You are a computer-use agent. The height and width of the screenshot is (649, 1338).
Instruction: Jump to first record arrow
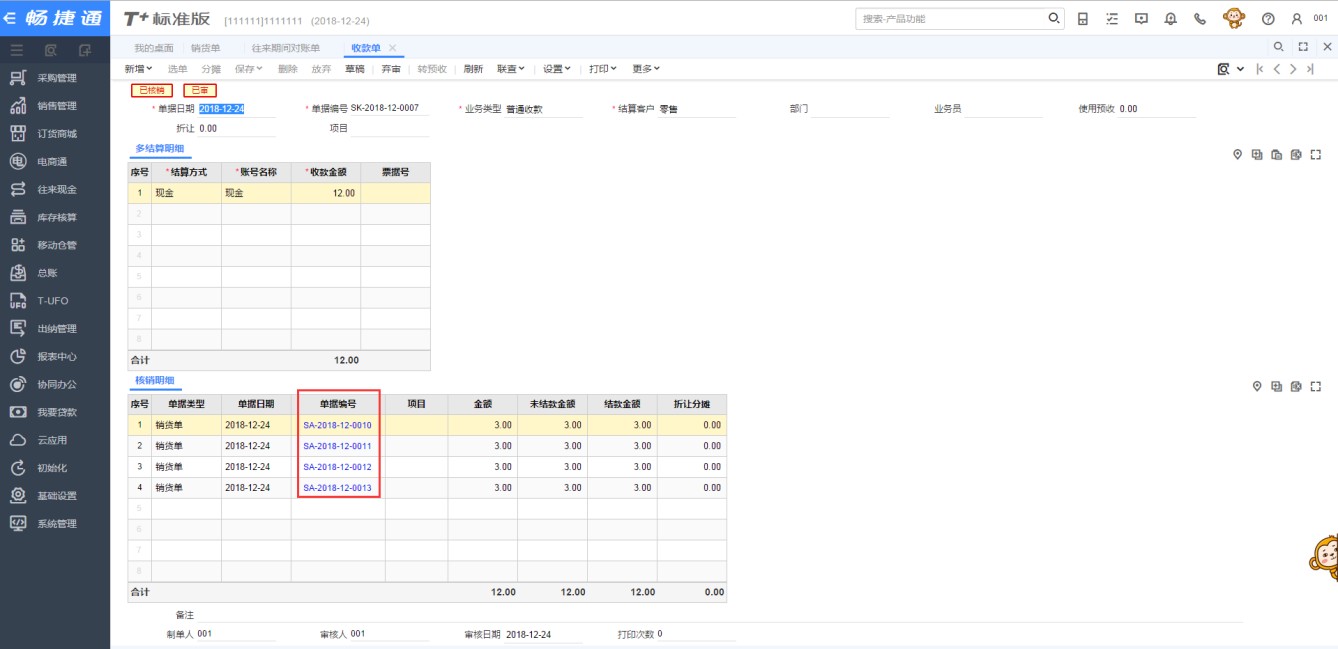point(1259,69)
